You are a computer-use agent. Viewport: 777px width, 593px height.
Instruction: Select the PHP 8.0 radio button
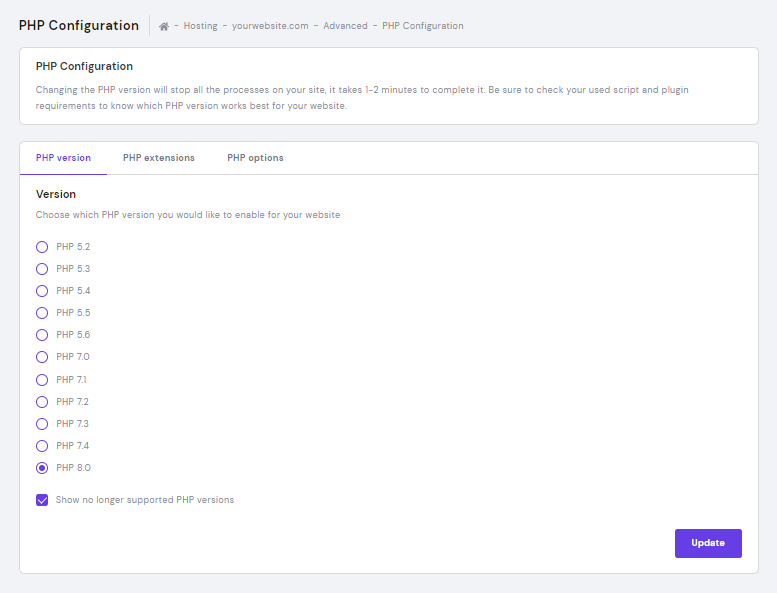click(42, 468)
